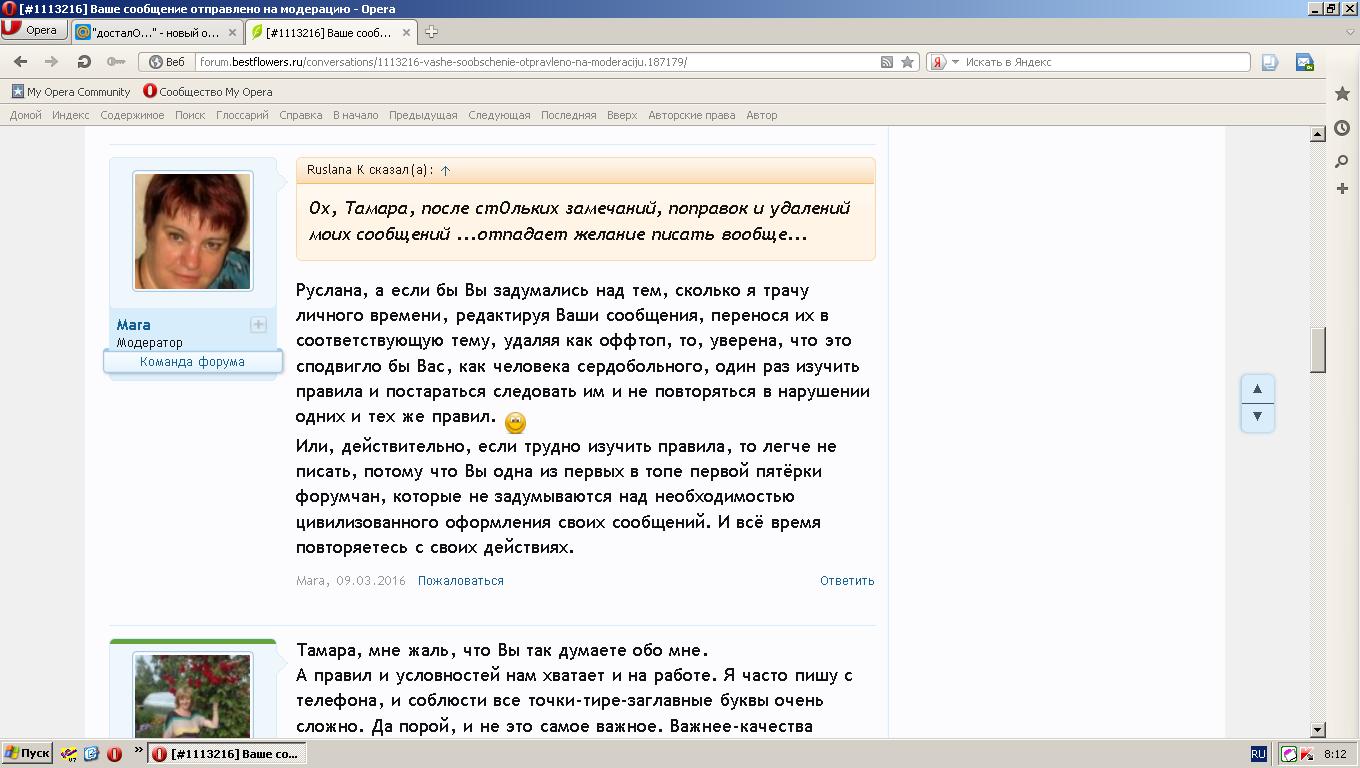Click the address bar URL field
Image resolution: width=1360 pixels, height=768 pixels.
tap(537, 62)
